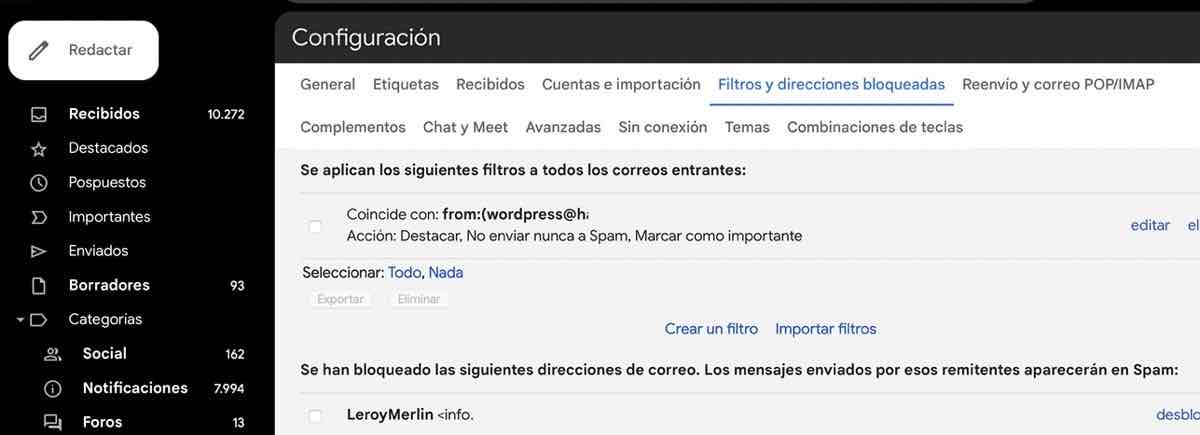Select Nada filters link
Screen dimensions: 1200x435
pyautogui.click(x=446, y=272)
